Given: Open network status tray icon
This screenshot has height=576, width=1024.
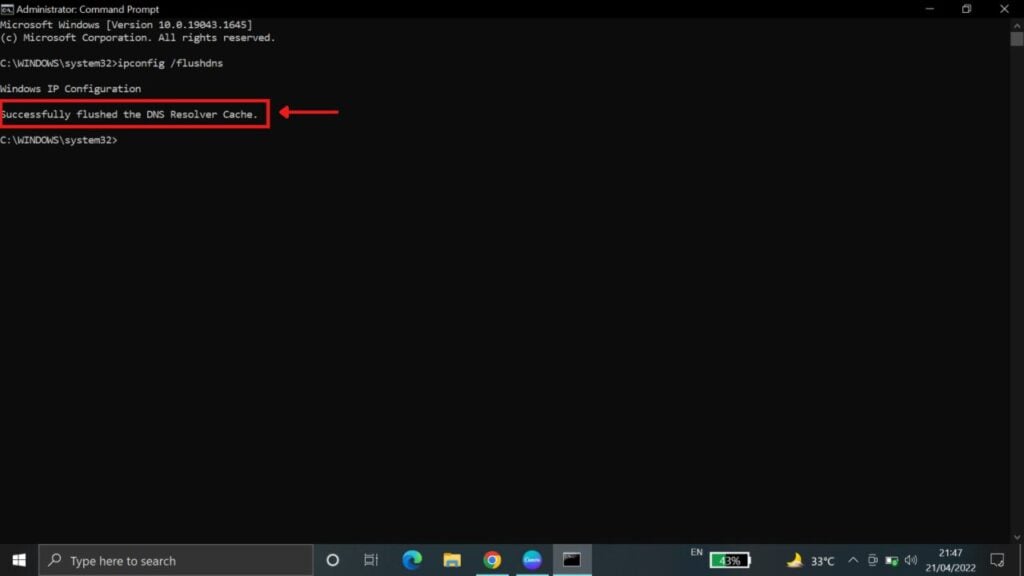Looking at the screenshot, I should pyautogui.click(x=891, y=560).
